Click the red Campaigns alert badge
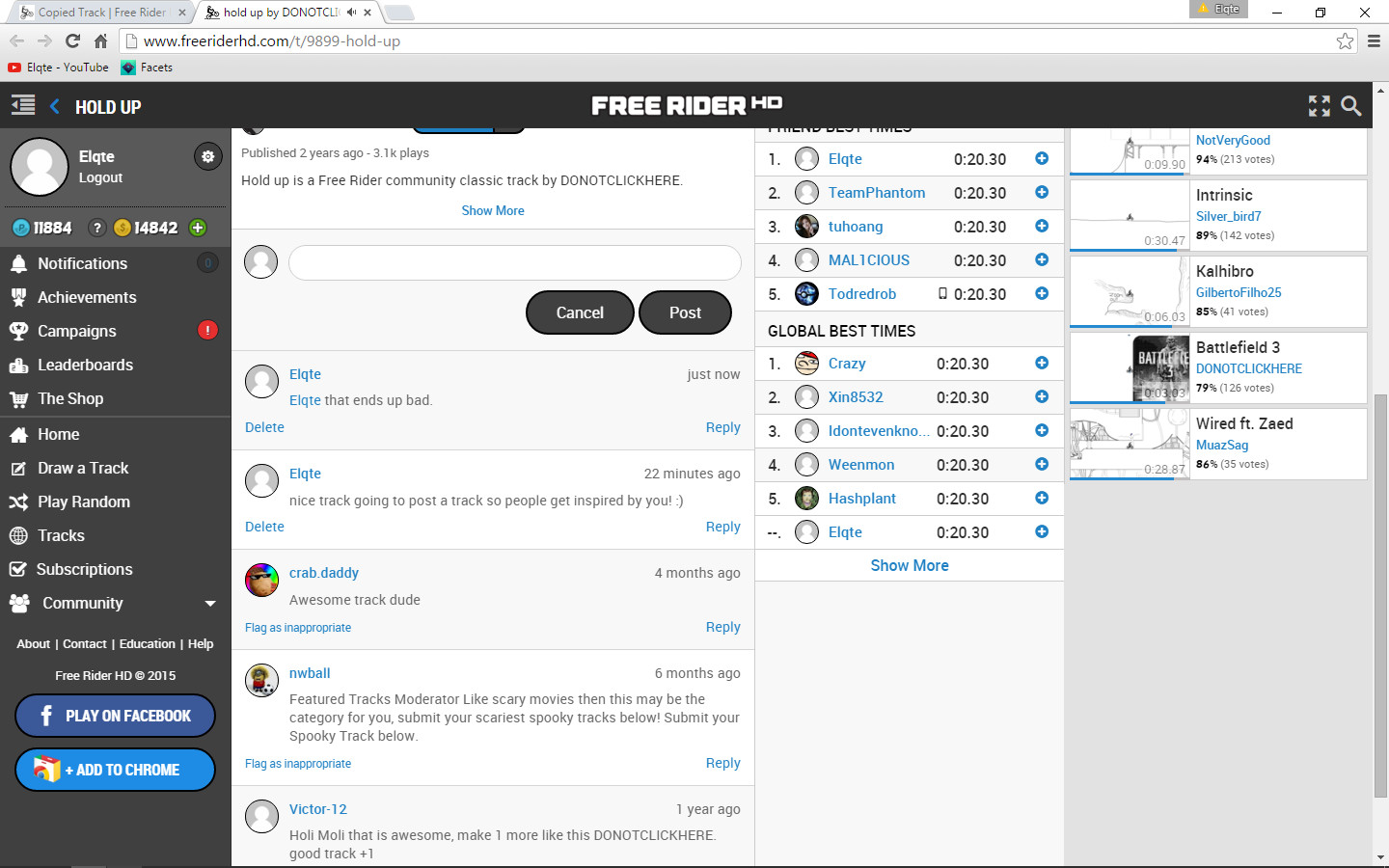Screen dimensions: 1389x868 point(207,330)
